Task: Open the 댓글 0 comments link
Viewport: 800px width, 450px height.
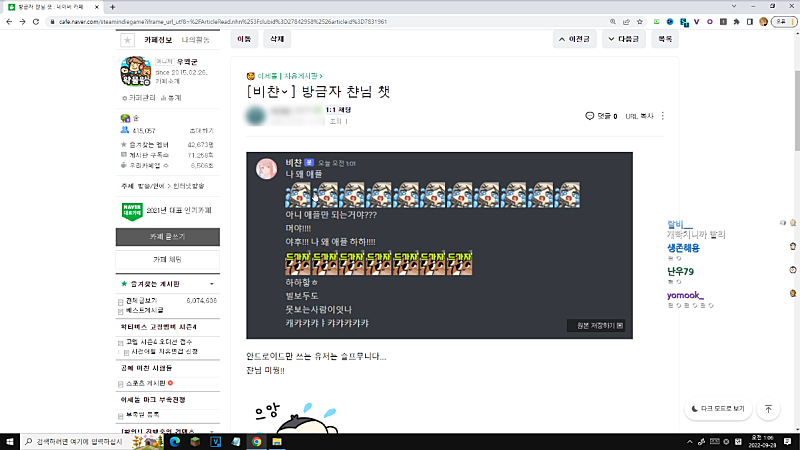Action: 602,116
